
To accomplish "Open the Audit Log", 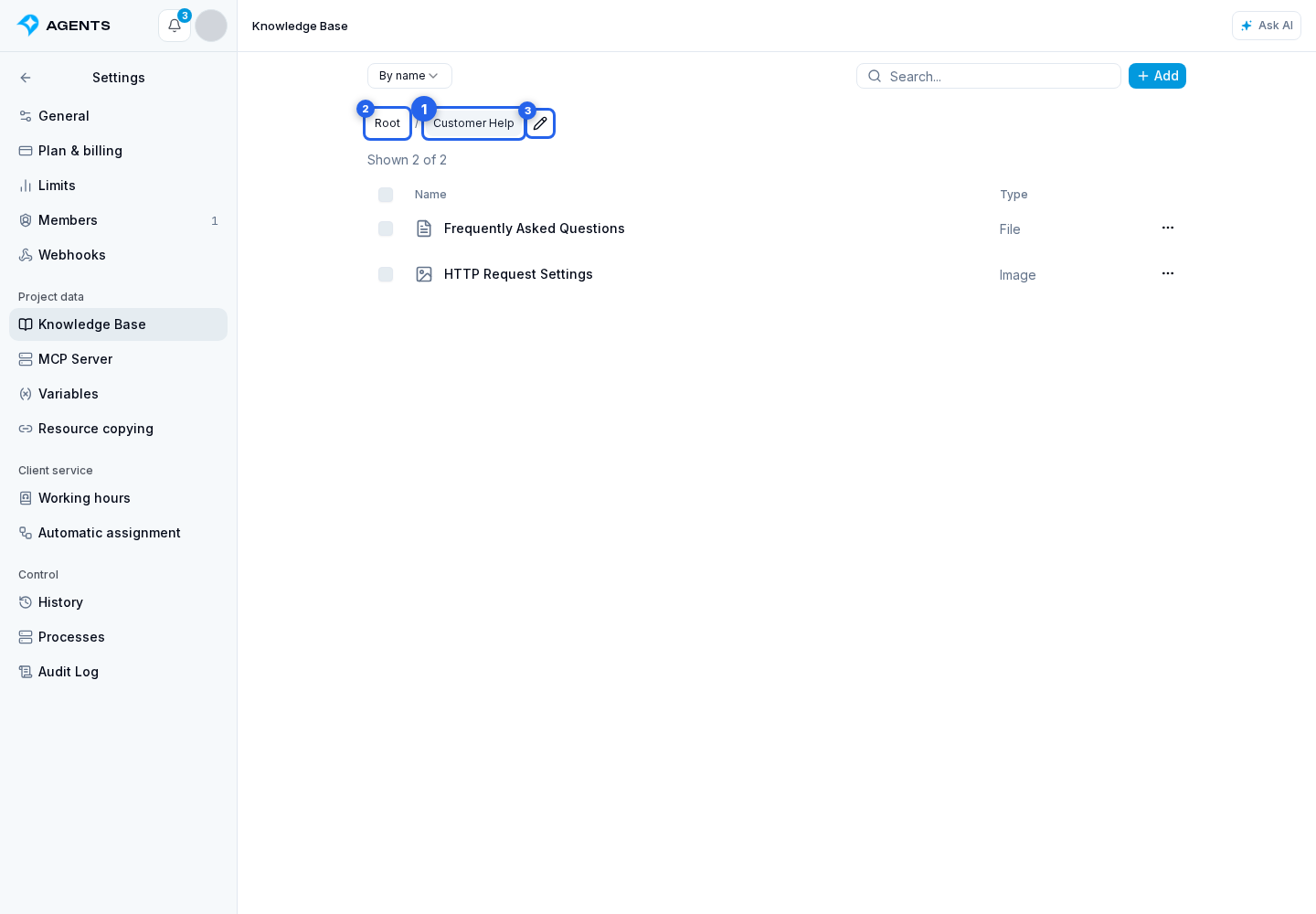I will click(x=118, y=672).
